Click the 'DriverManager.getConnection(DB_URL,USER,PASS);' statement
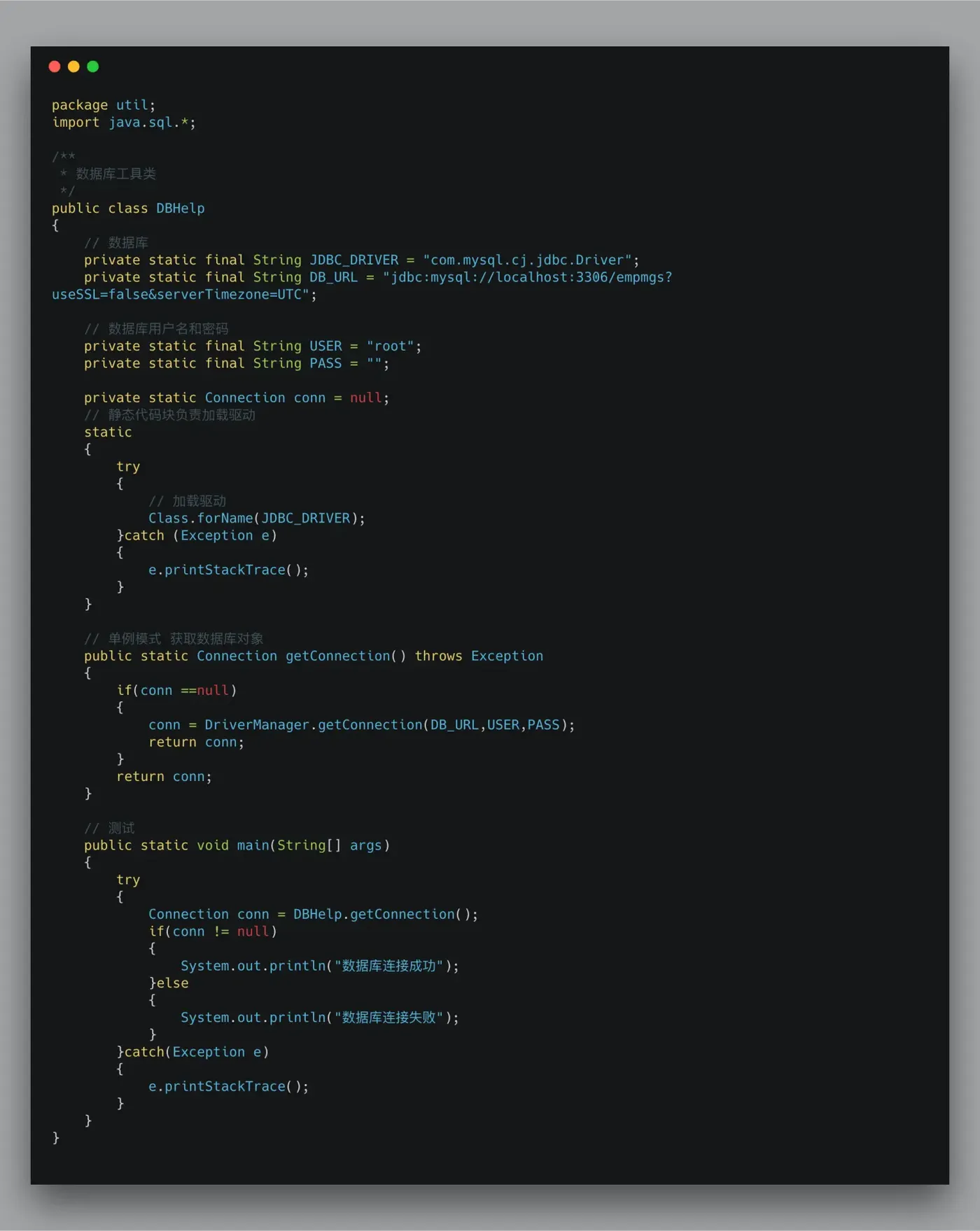Screen dimensions: 980x1231 [x=390, y=725]
